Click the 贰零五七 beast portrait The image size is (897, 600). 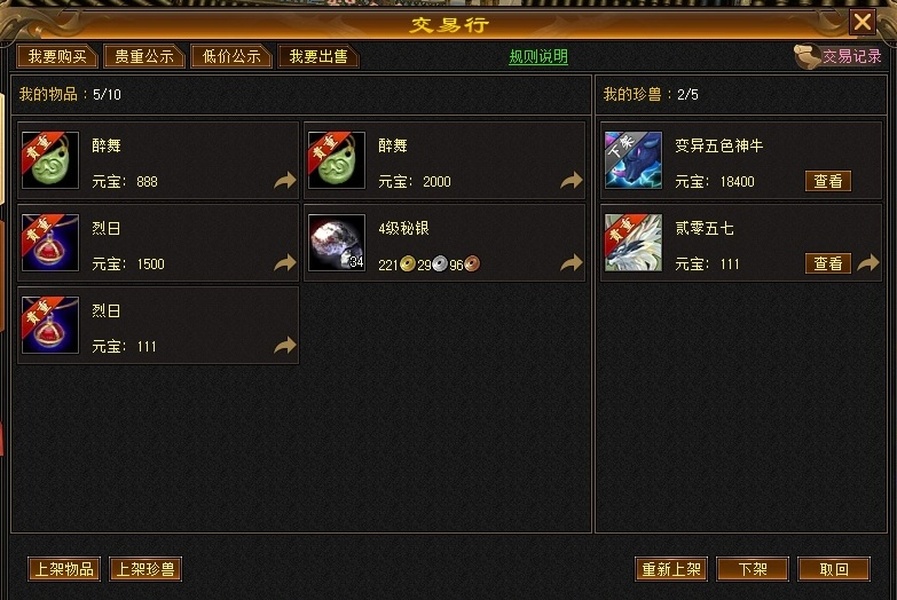pyautogui.click(x=633, y=243)
